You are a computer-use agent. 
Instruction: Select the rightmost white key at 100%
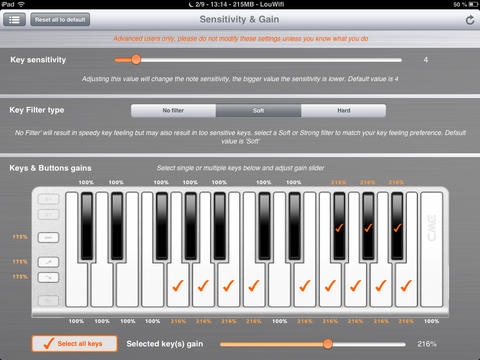point(432,249)
